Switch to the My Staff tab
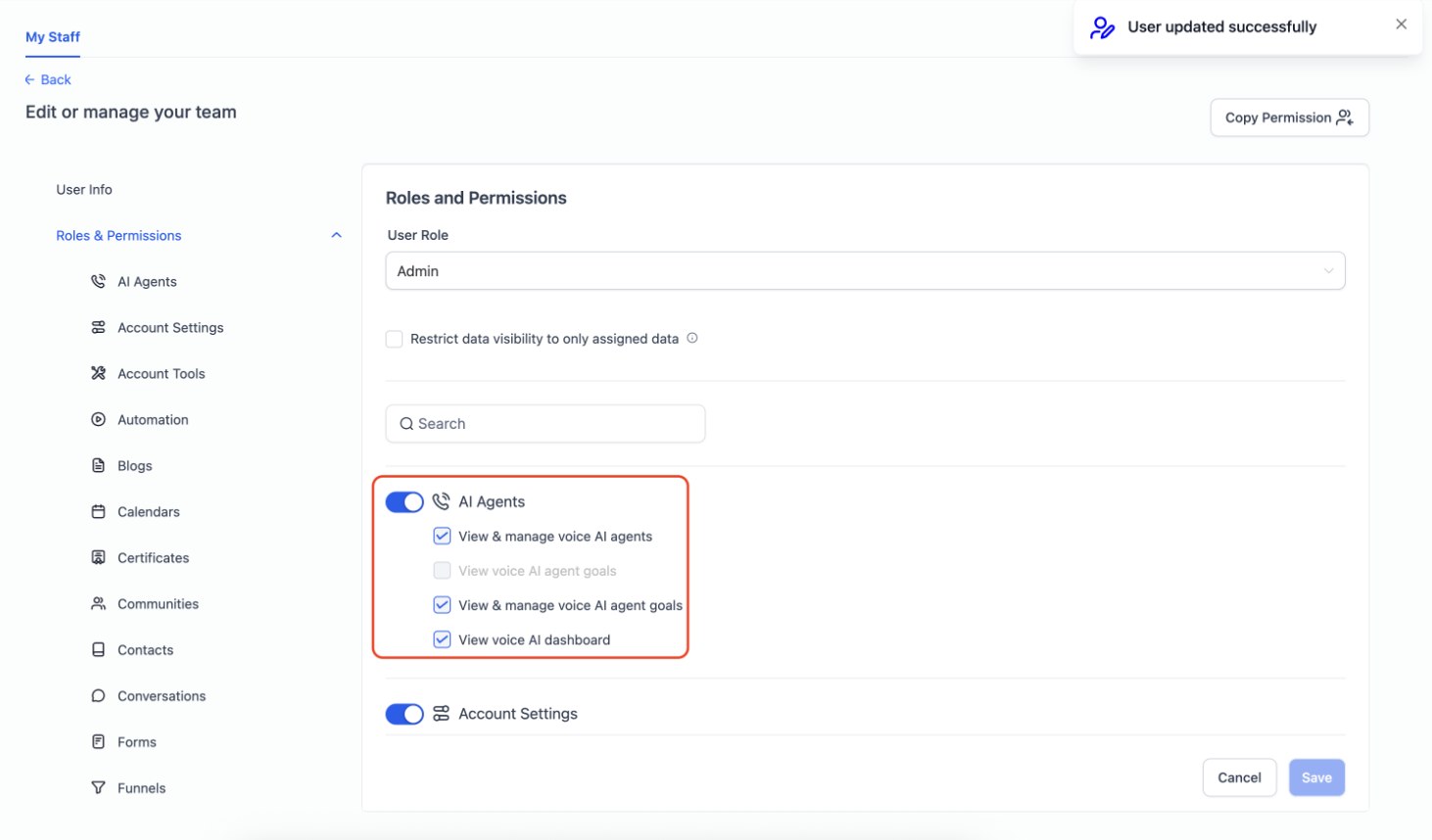Viewport: 1432px width, 840px height. point(53,36)
